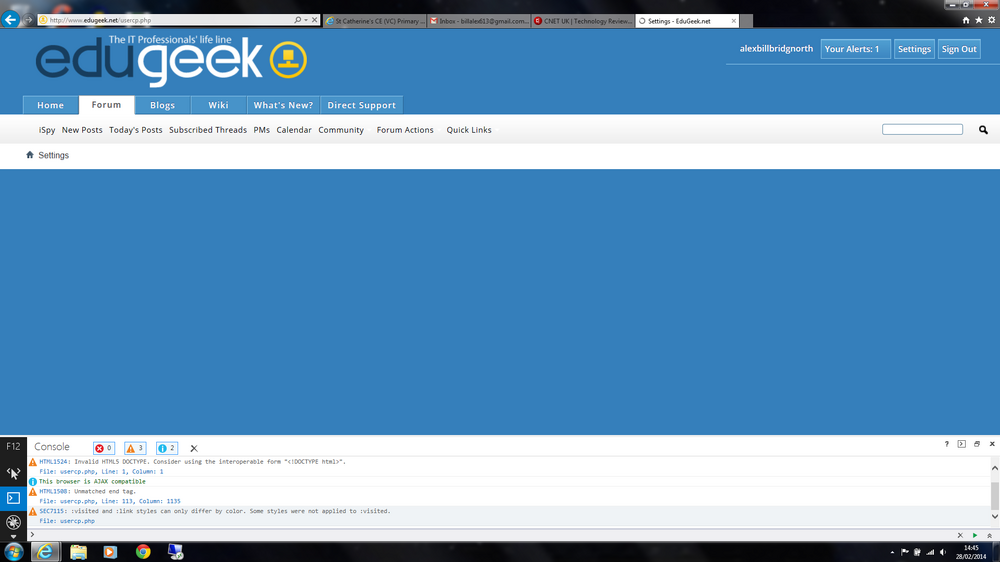
Task: Click the site search magnifier icon
Action: pos(983,129)
